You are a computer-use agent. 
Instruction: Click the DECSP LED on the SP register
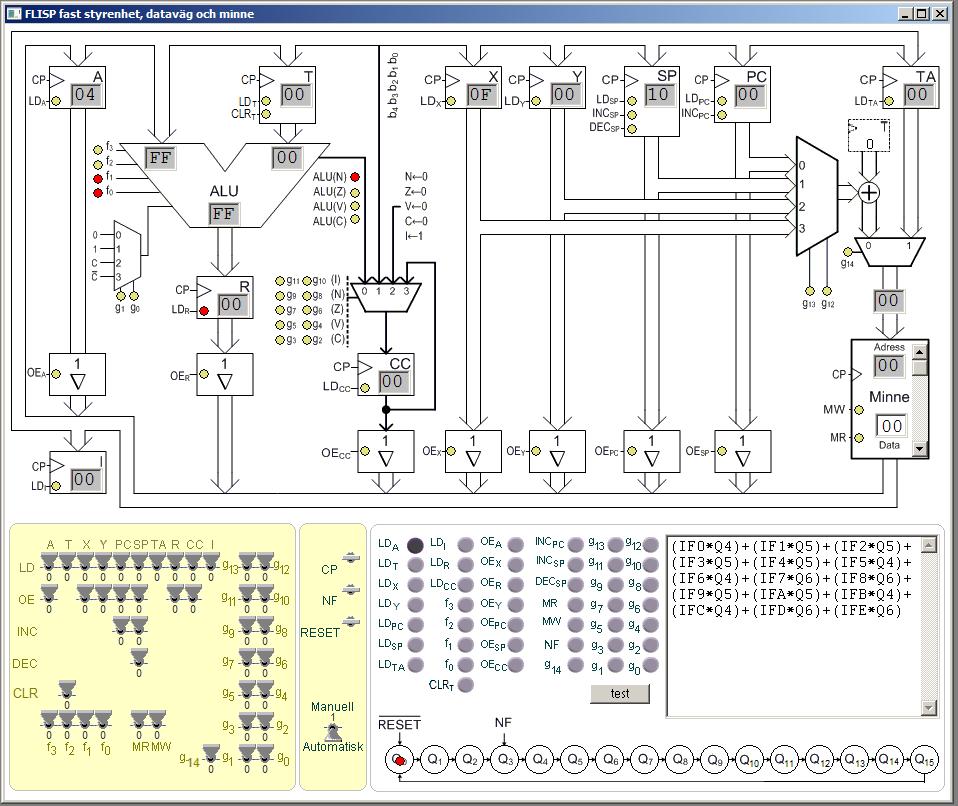pyautogui.click(x=632, y=128)
